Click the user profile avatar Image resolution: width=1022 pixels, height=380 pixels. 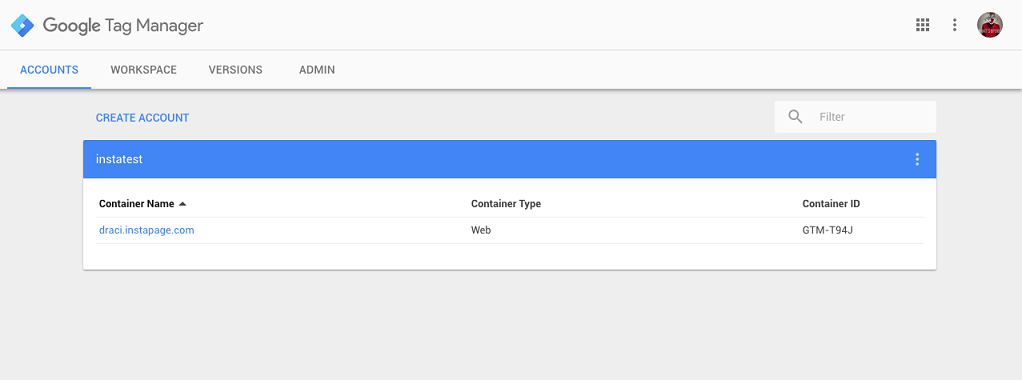(x=989, y=25)
